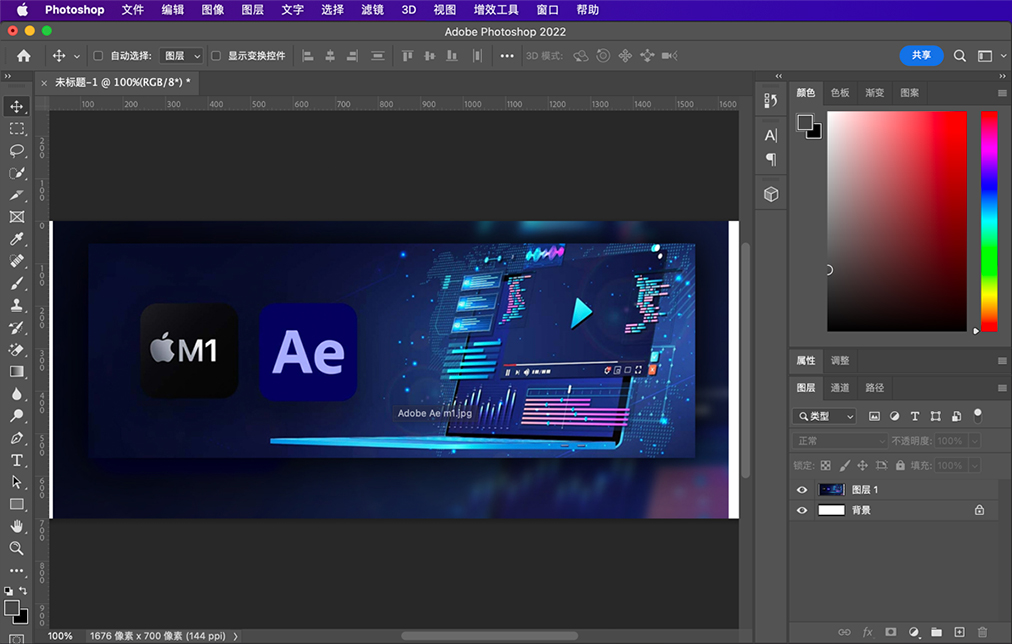Hide the 背景 layer
This screenshot has width=1012, height=644.
802,510
